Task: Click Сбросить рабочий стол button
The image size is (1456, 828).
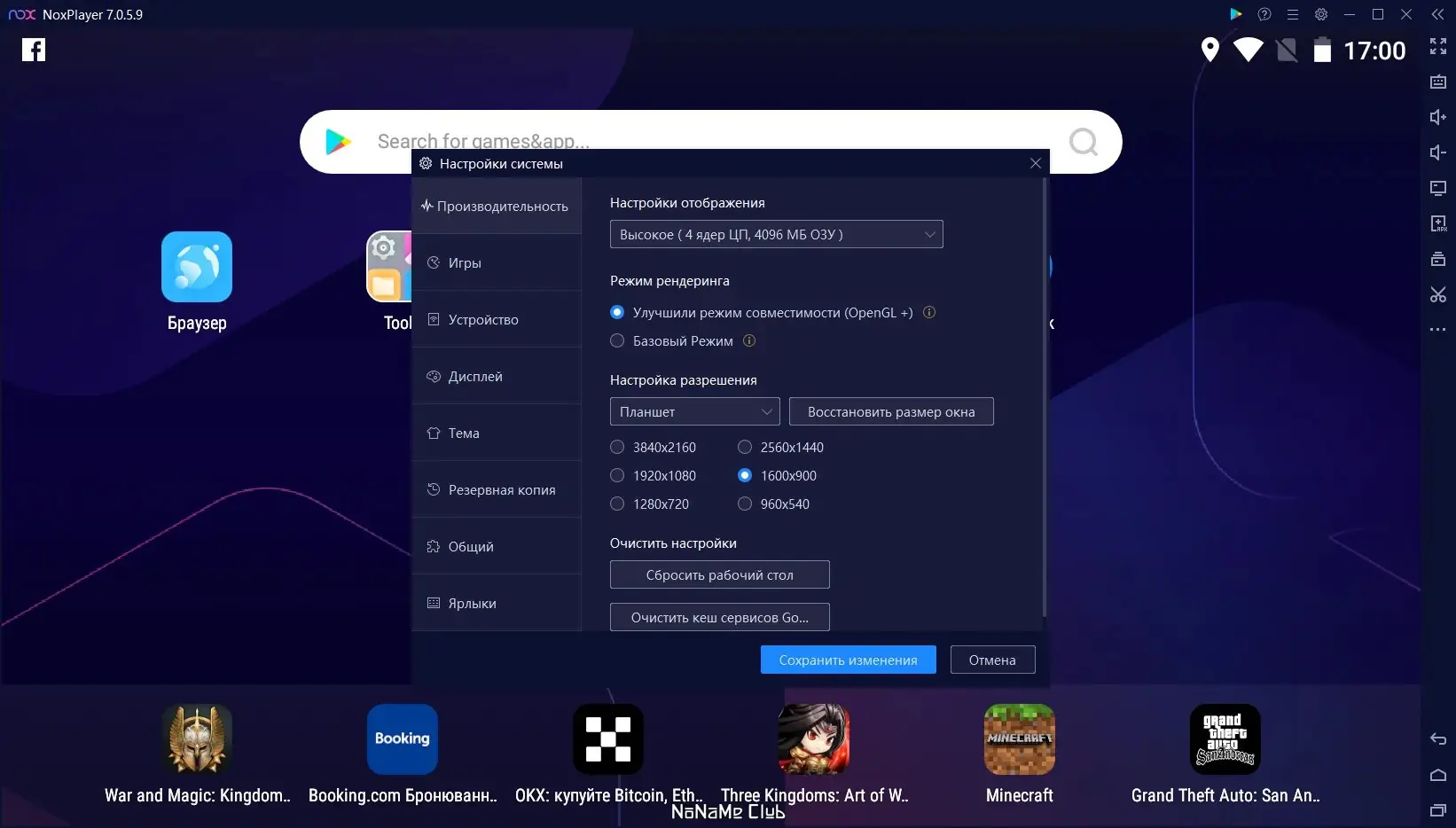Action: 720,574
